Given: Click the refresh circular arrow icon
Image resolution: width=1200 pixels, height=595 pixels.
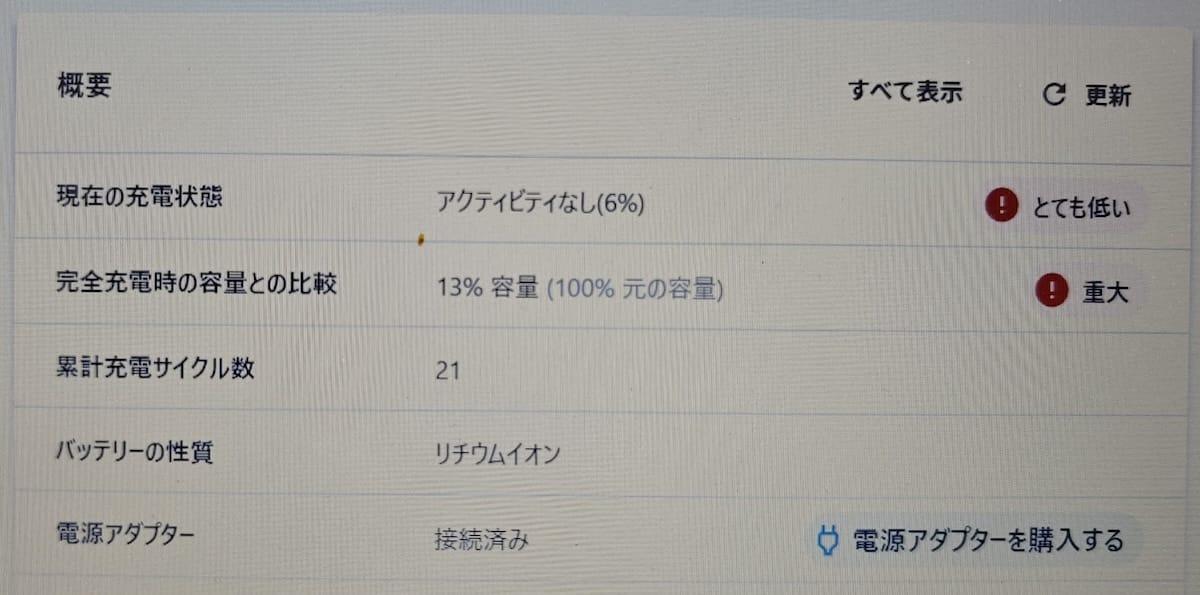Looking at the screenshot, I should click(x=1055, y=95).
